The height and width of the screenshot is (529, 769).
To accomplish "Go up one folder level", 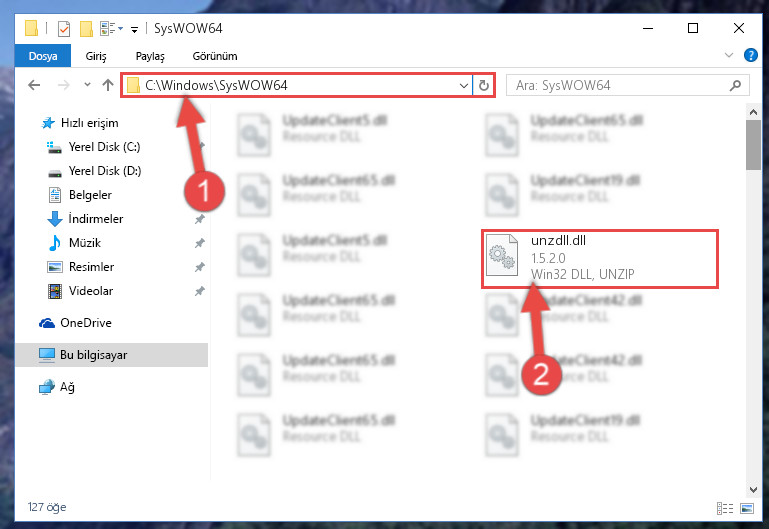I will (x=108, y=85).
